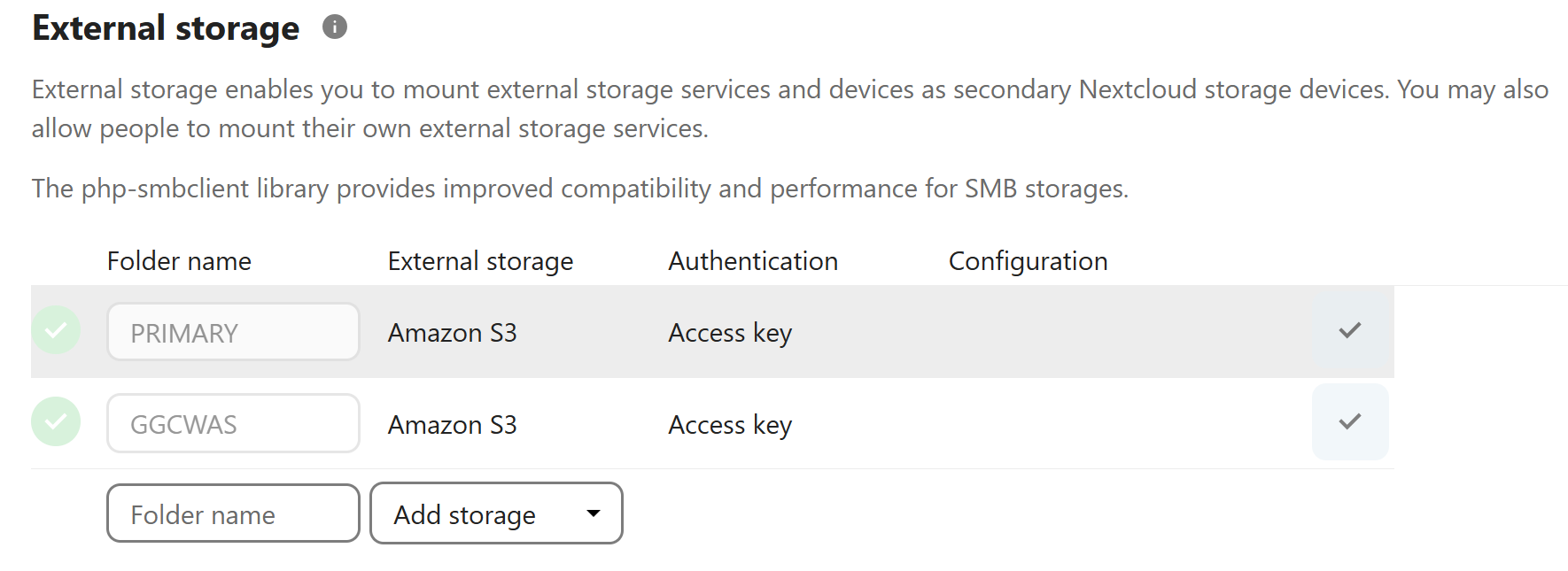Click the empty Folder name input
The width and height of the screenshot is (1568, 571).
click(233, 513)
